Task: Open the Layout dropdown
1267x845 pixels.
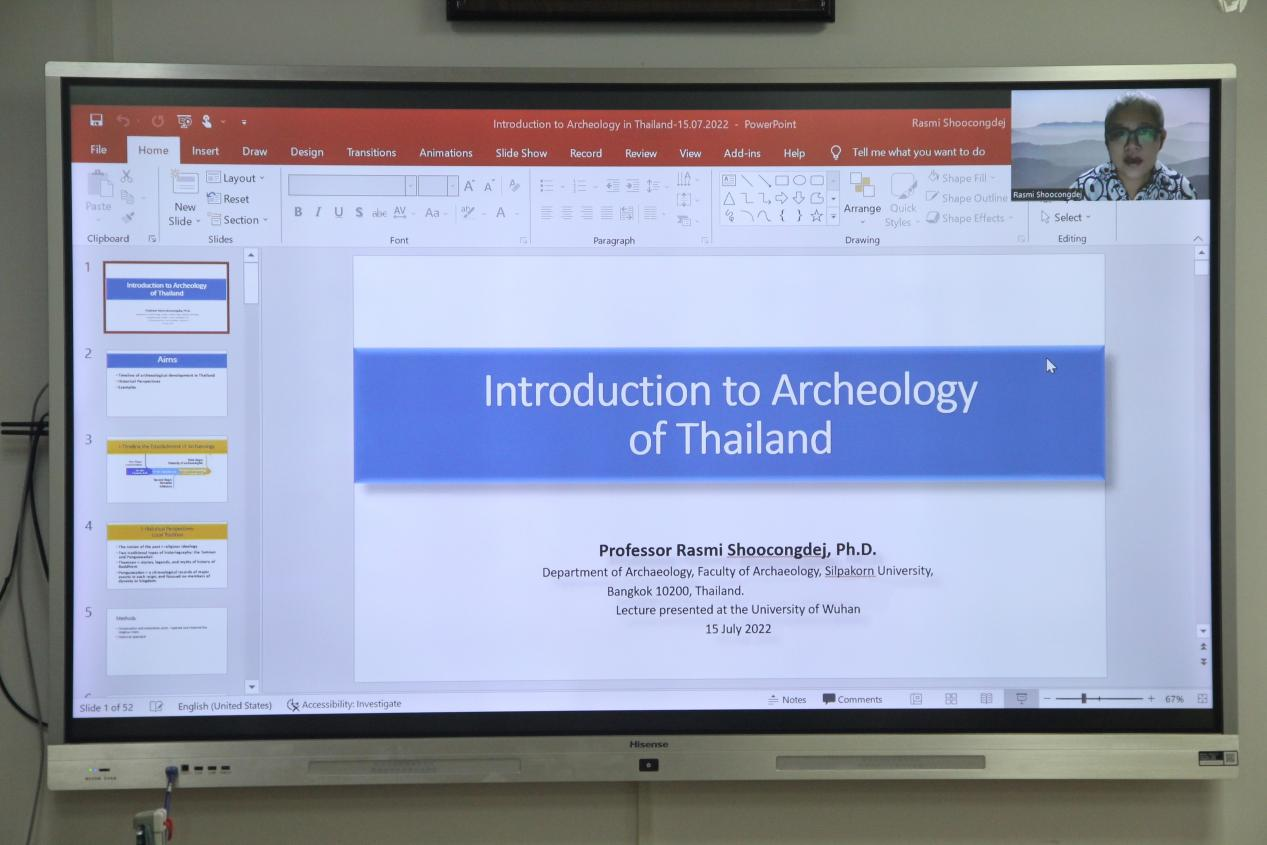Action: coord(236,178)
